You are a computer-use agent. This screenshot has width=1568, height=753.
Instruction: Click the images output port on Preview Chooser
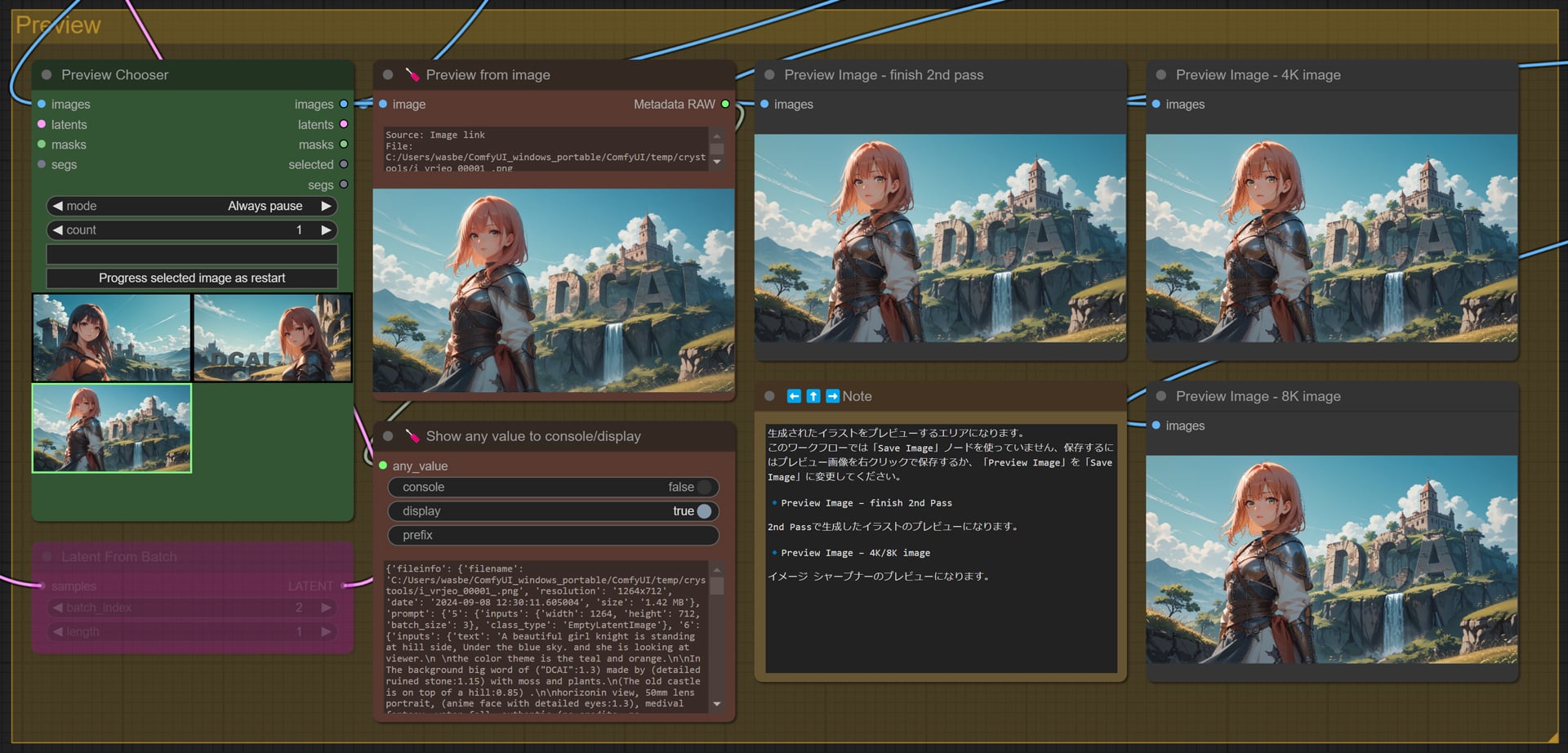[344, 105]
